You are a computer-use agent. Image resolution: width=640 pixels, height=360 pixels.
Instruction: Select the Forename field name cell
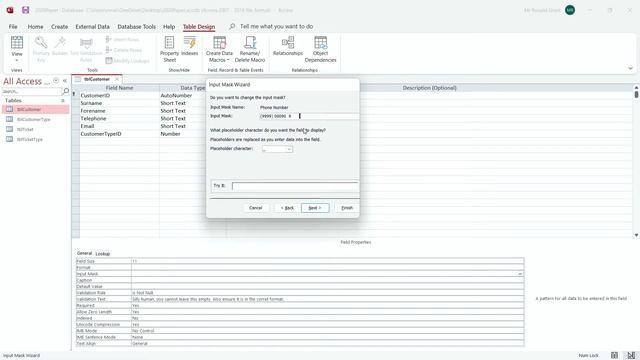[x=119, y=111]
